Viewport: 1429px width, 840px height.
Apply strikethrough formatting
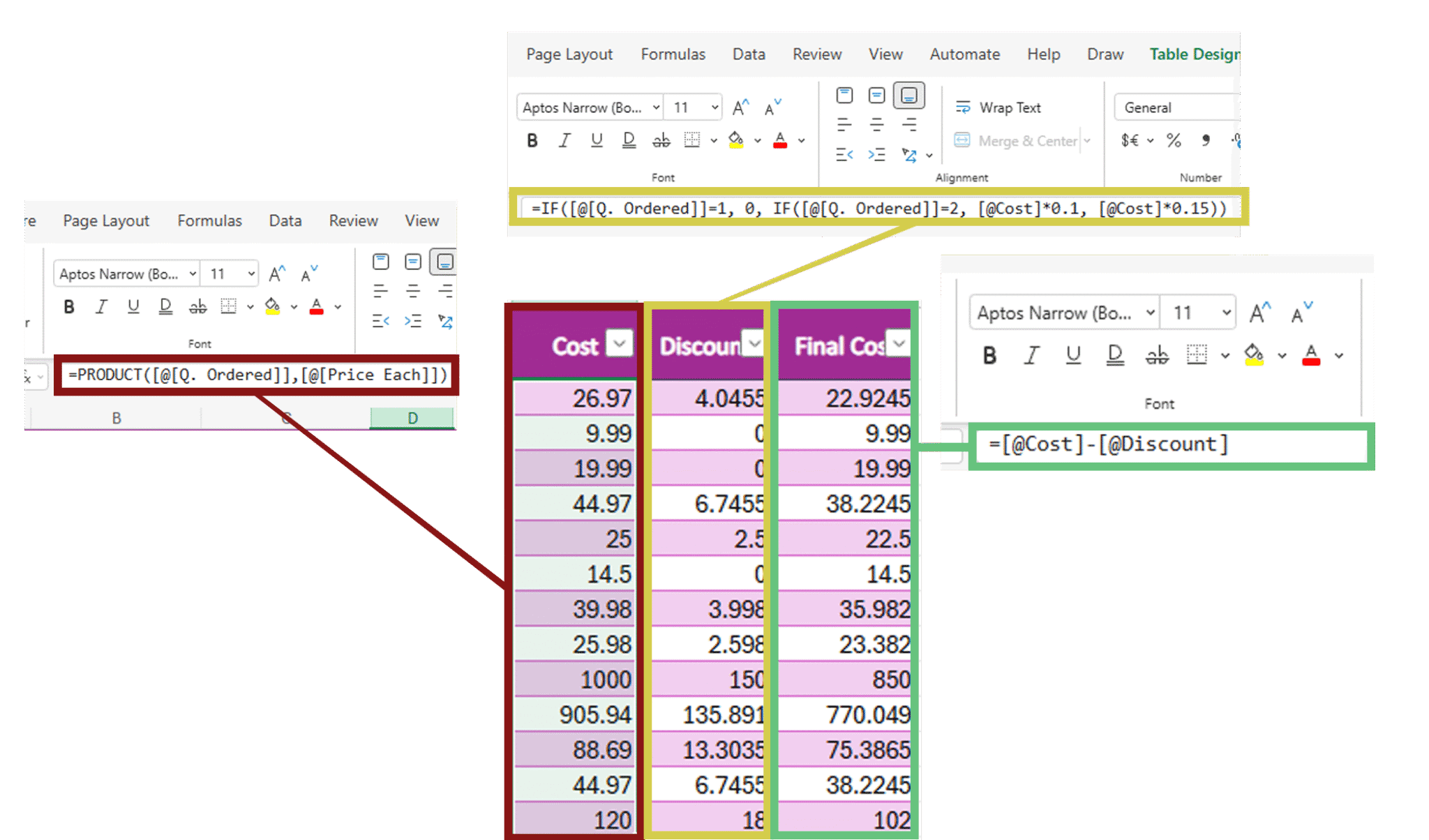tap(661, 140)
